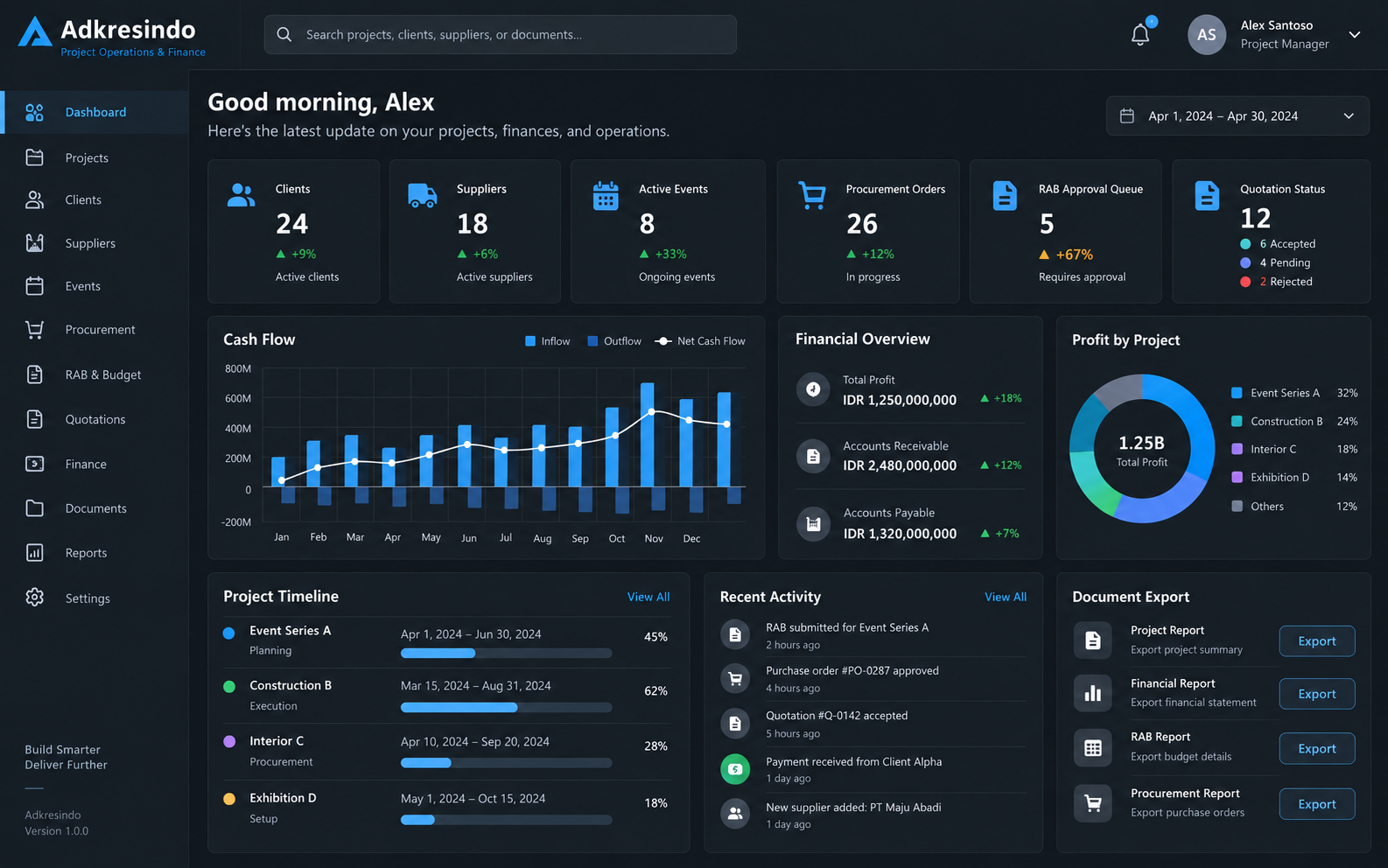Click the Exhibition D progress bar
1388x868 pixels.
tap(506, 820)
